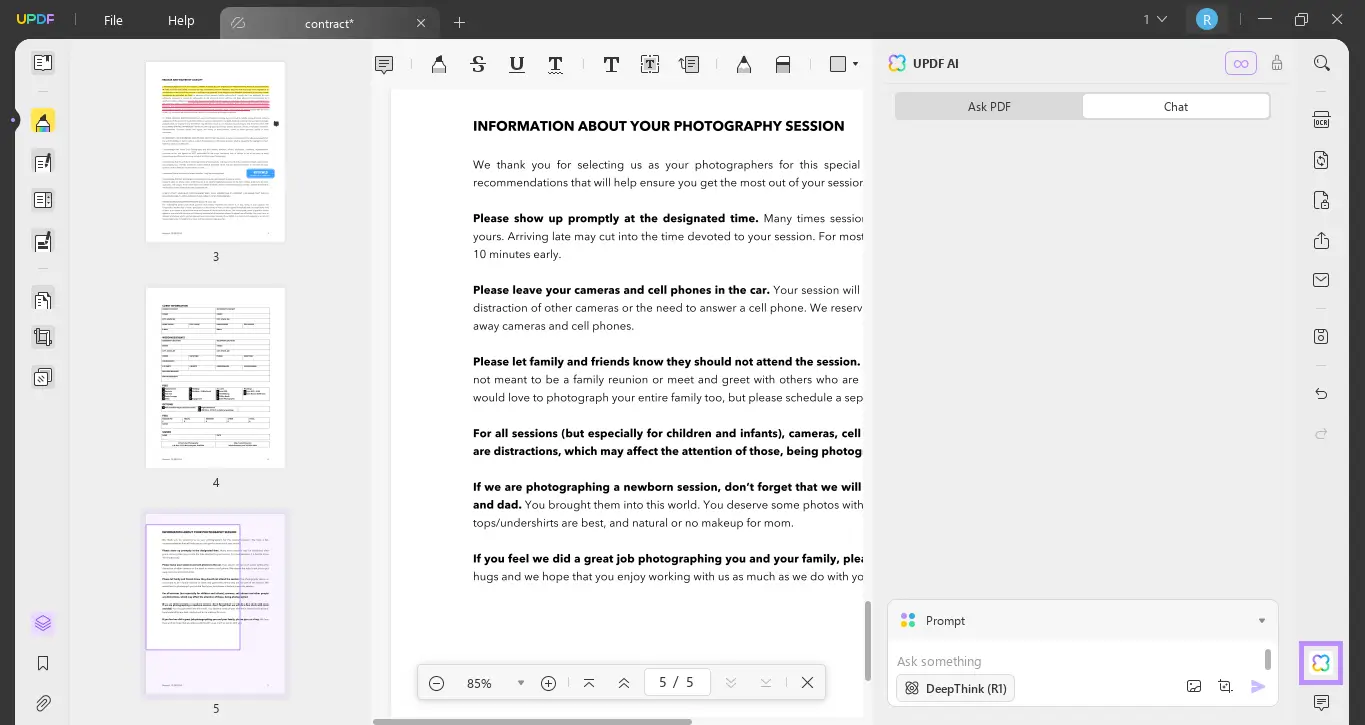Select the contract* document tab

(329, 23)
